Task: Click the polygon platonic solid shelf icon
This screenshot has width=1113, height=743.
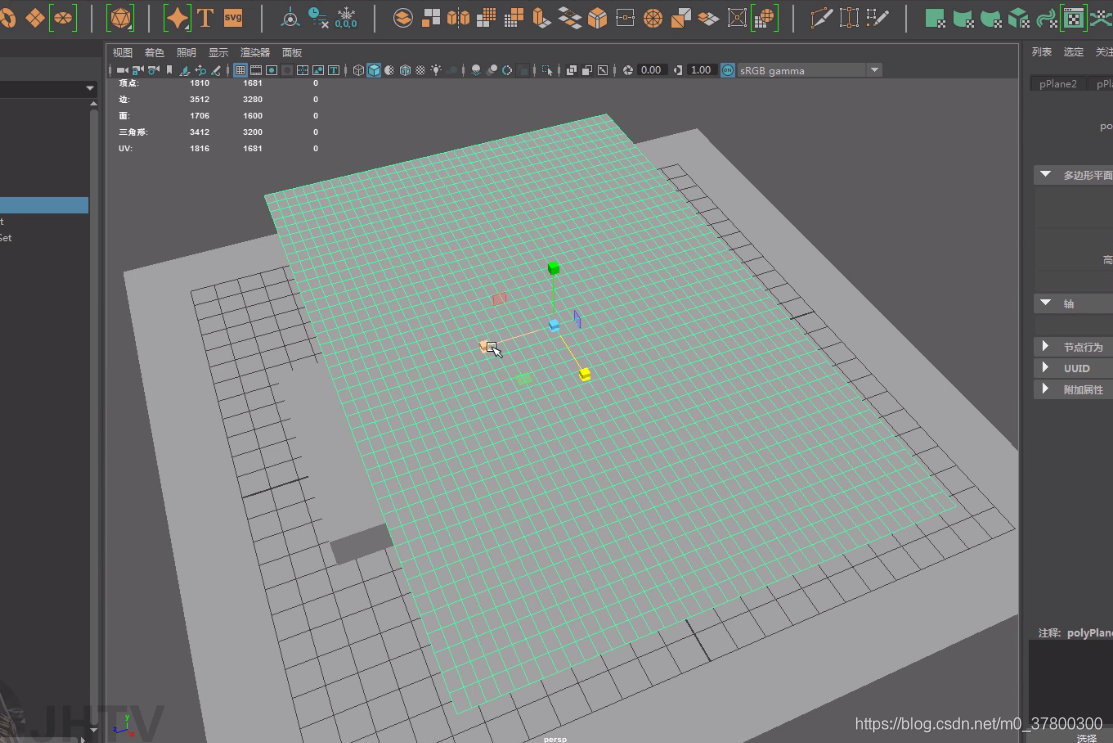Action: pyautogui.click(x=120, y=18)
